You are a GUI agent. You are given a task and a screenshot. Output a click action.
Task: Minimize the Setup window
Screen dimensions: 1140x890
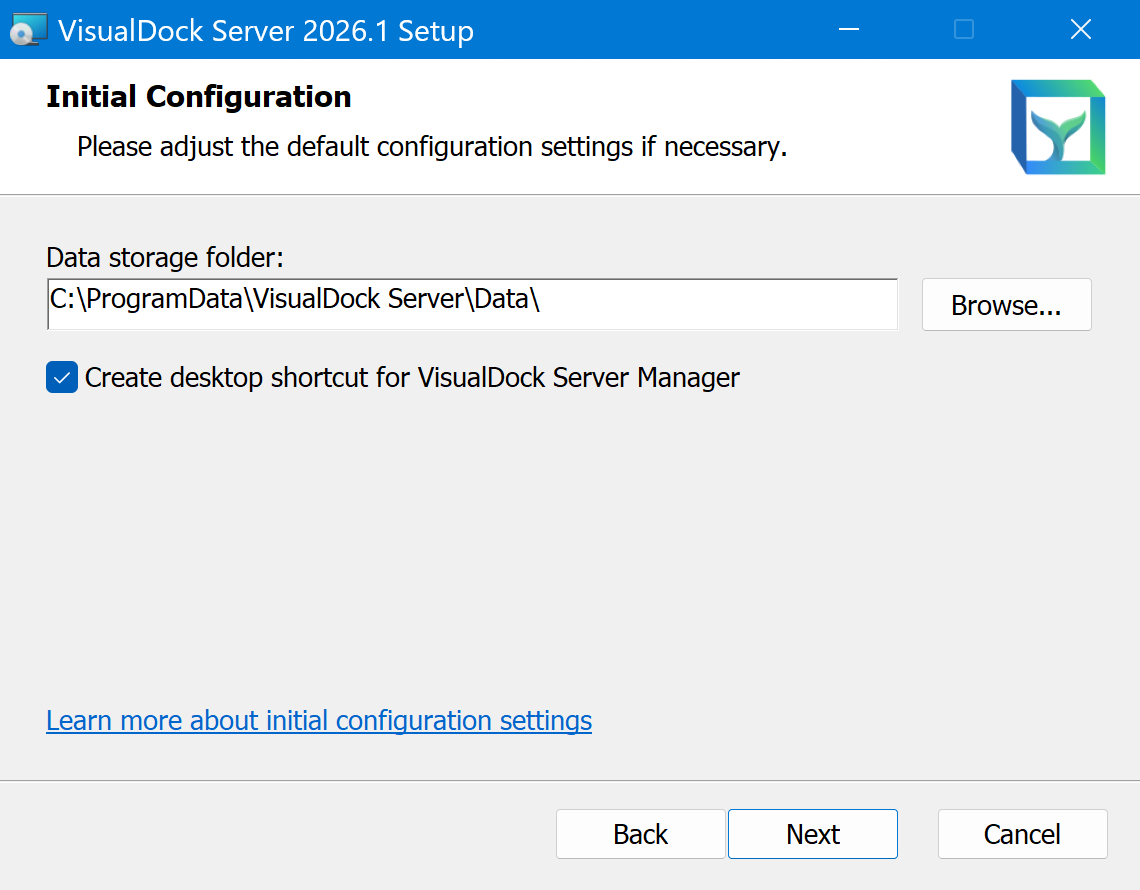(x=848, y=30)
